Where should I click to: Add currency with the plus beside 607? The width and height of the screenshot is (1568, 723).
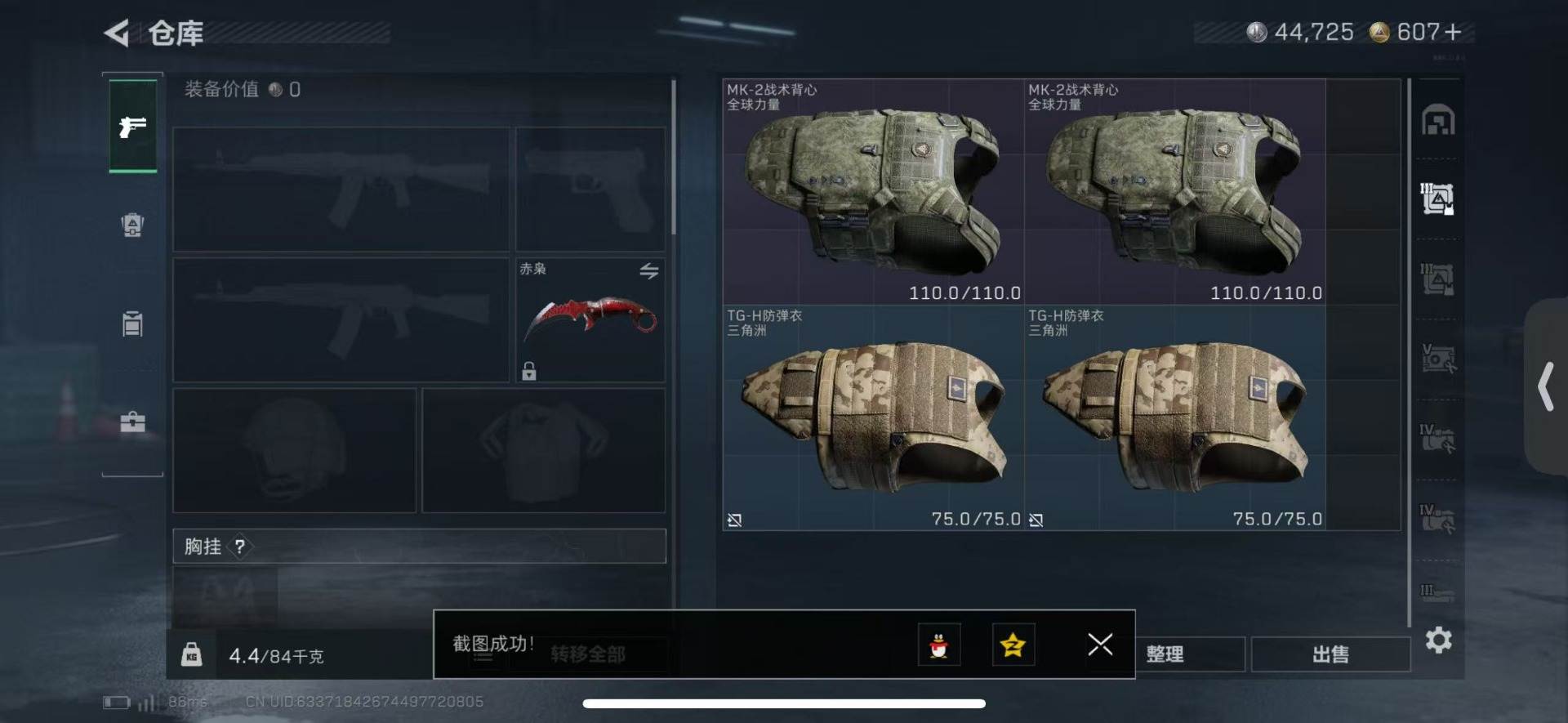pos(1453,32)
